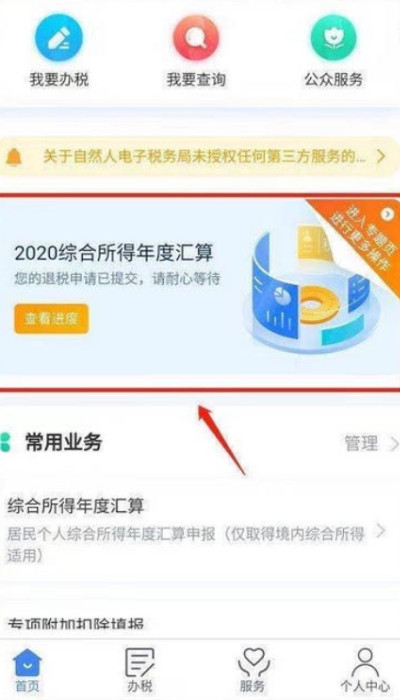Tap the green 常用业务 section marker icon
This screenshot has width=400, height=700.
[5, 442]
